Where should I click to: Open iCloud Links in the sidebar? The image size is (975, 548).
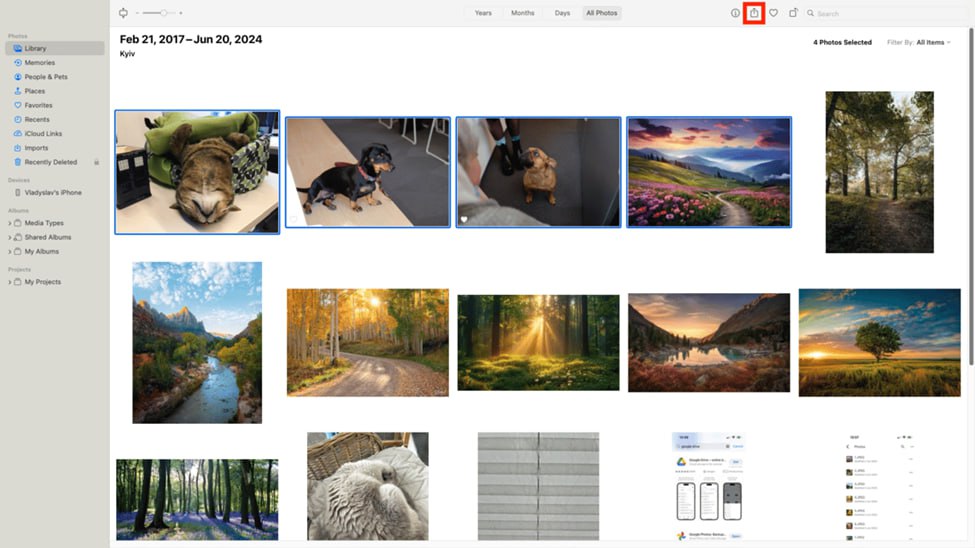click(43, 134)
